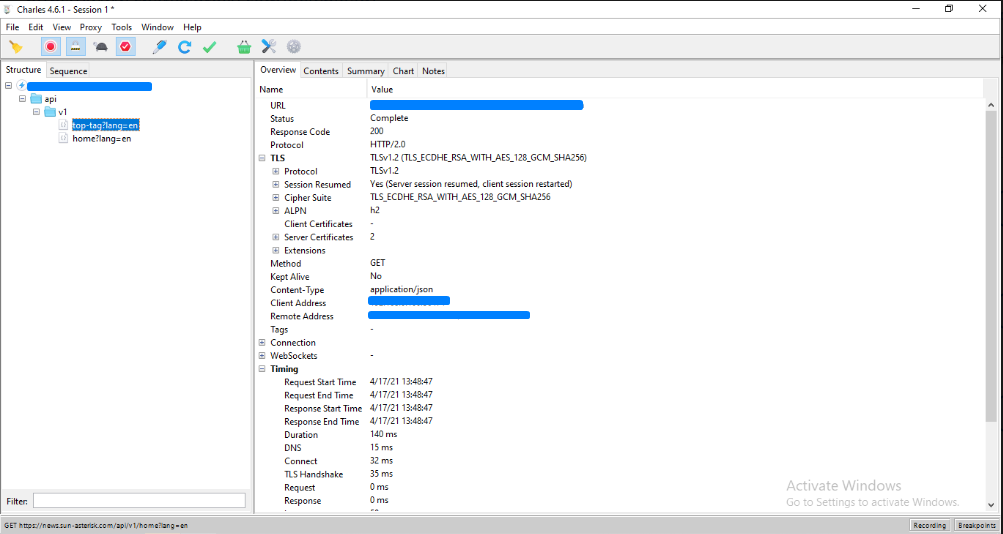Open the Tools menu
Image resolution: width=1003 pixels, height=534 pixels.
pos(122,27)
